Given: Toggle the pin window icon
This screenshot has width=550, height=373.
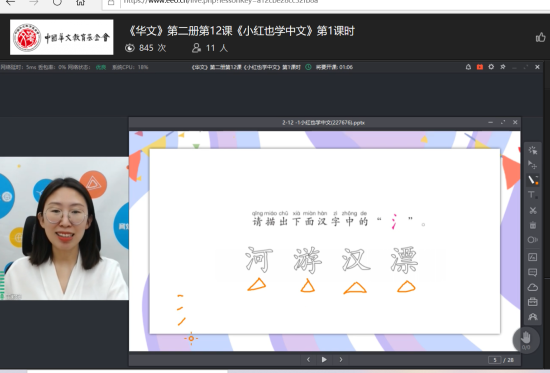Looking at the screenshot, I should (503, 67).
